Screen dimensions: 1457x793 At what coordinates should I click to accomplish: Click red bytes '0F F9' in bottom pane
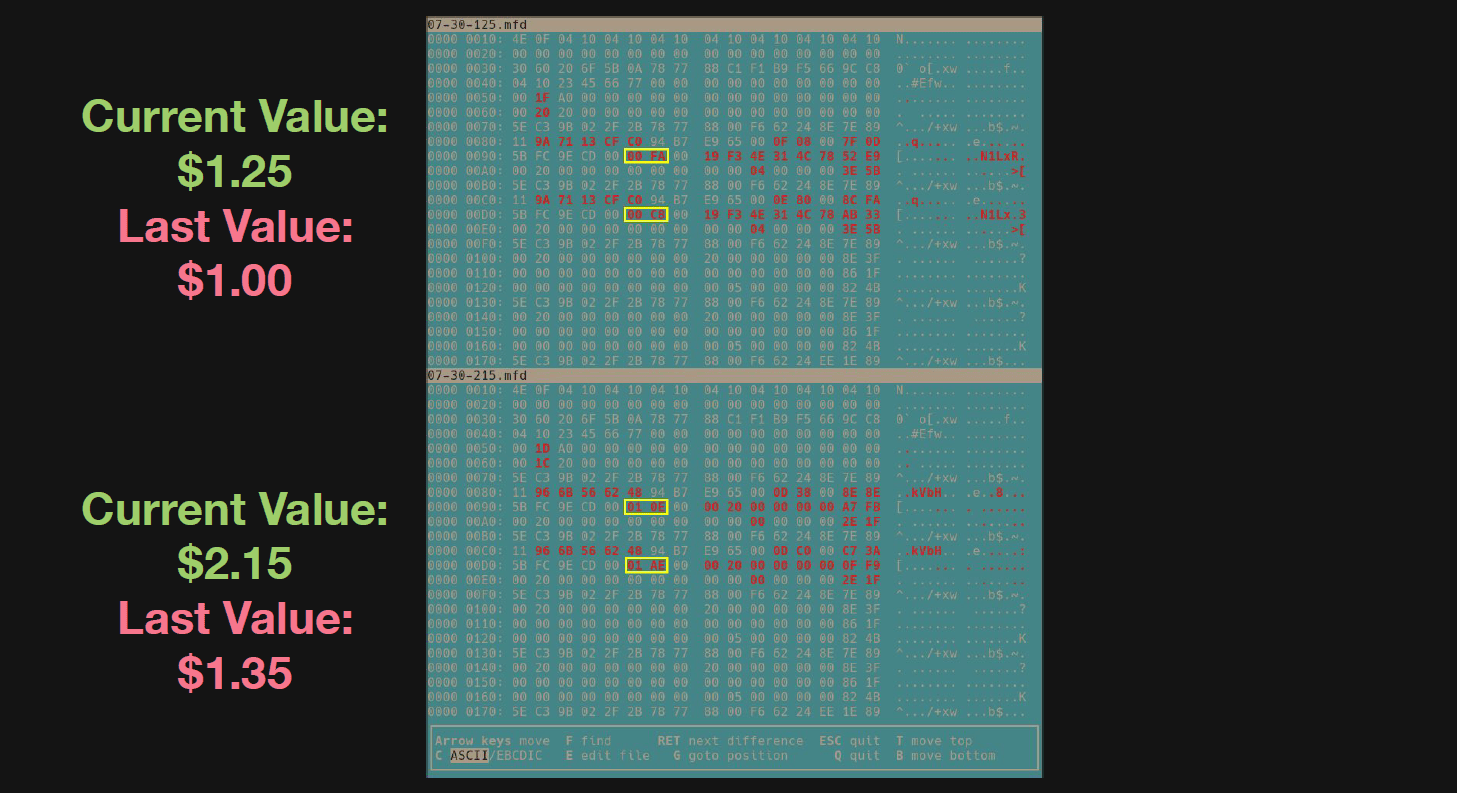pos(861,565)
